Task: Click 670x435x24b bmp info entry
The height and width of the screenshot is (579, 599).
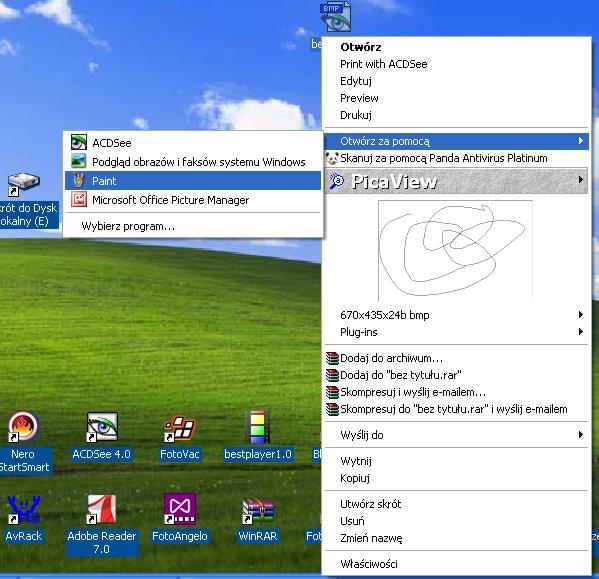Action: tap(456, 315)
